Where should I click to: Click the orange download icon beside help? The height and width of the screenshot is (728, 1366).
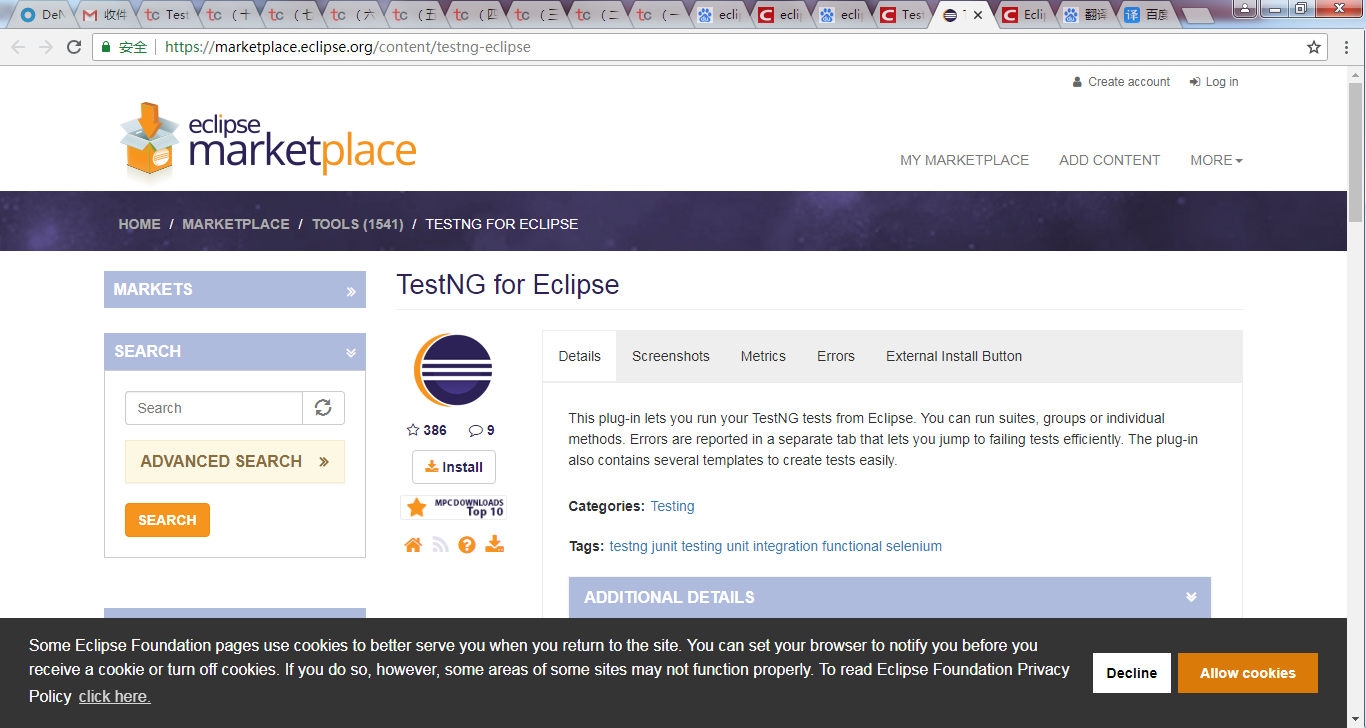click(x=495, y=544)
